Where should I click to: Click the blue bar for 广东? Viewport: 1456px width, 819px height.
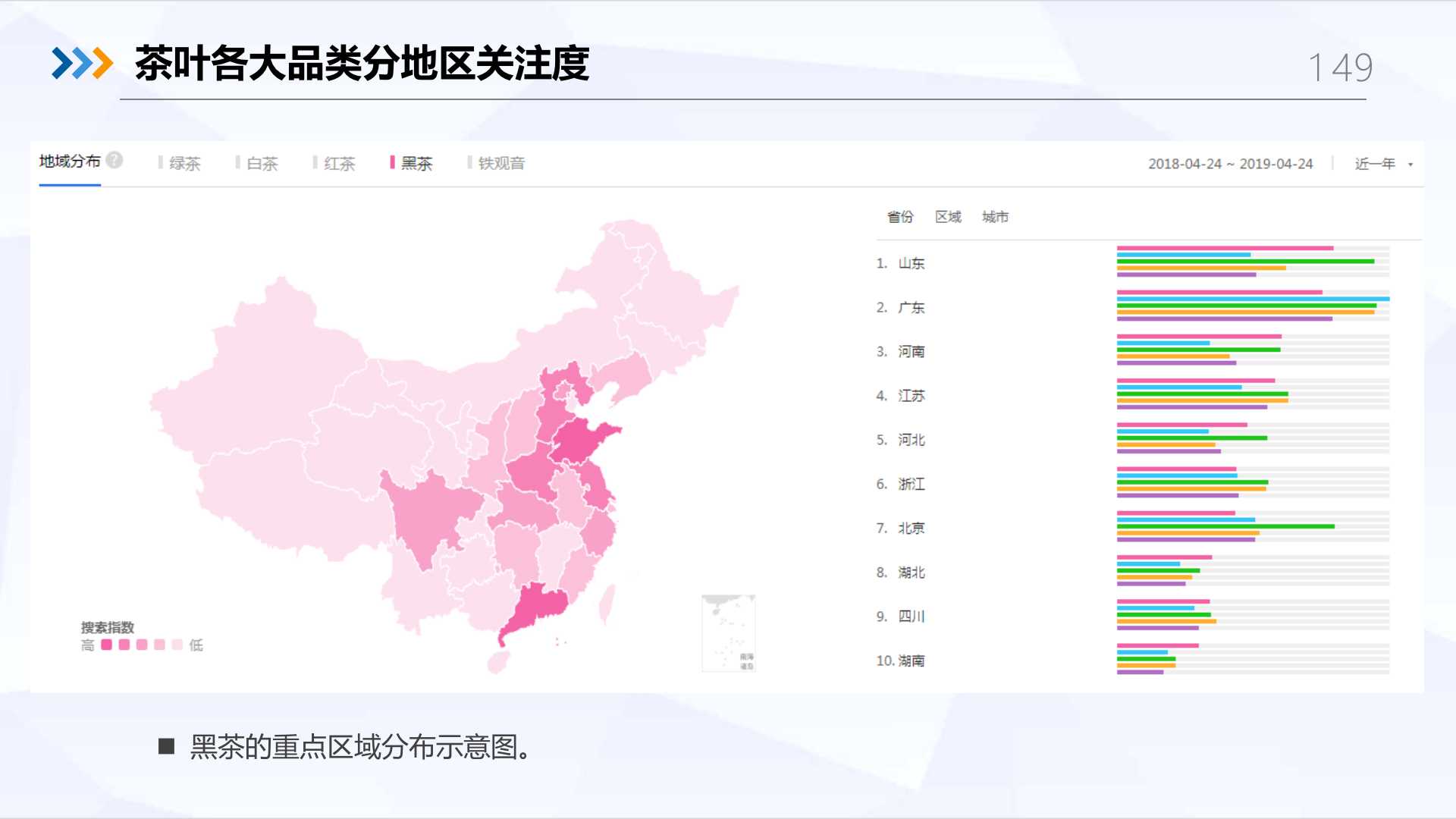point(1253,299)
